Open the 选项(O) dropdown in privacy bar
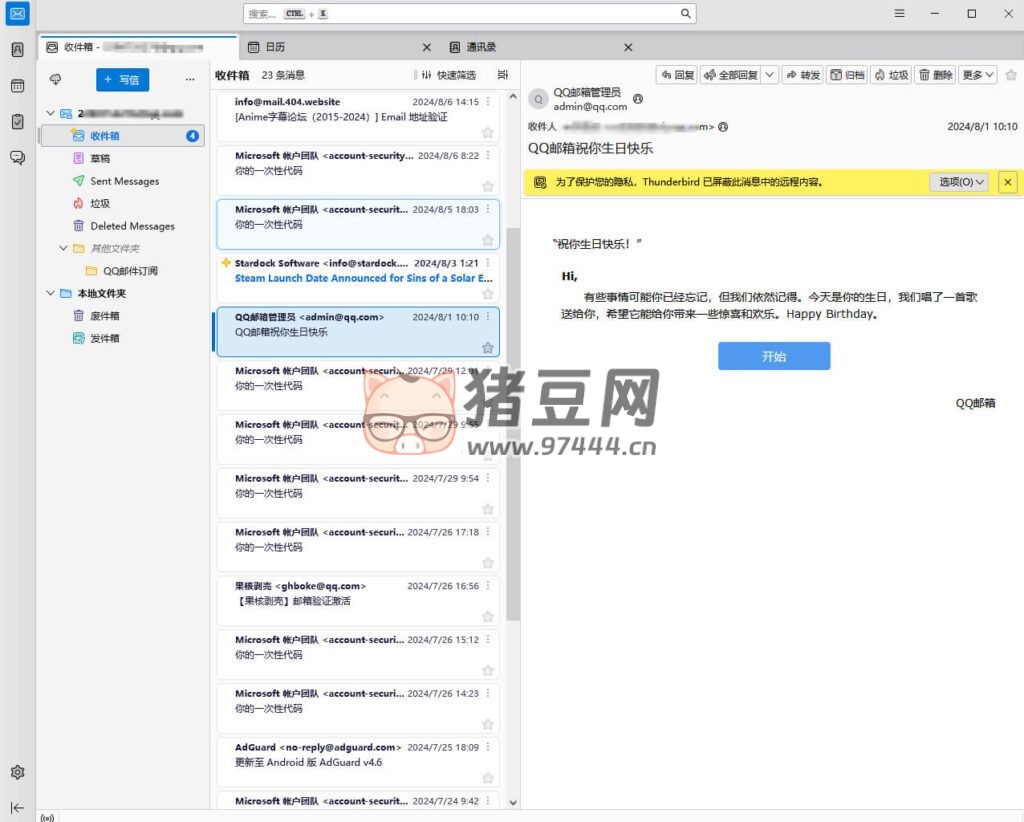 (961, 182)
